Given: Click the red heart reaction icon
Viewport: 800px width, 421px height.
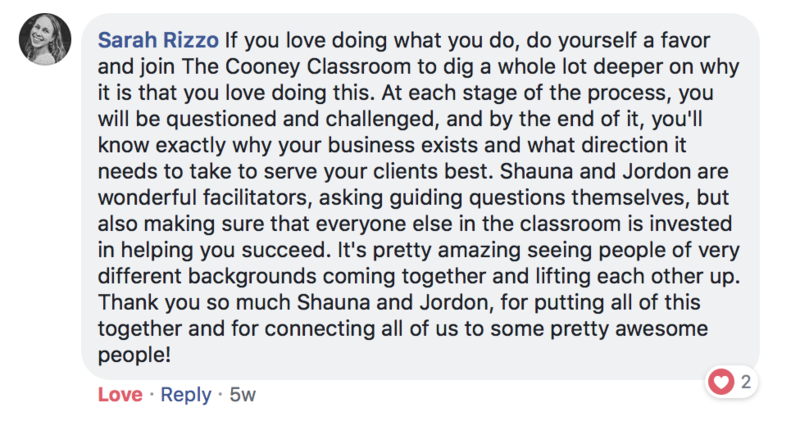Looking at the screenshot, I should (x=720, y=381).
